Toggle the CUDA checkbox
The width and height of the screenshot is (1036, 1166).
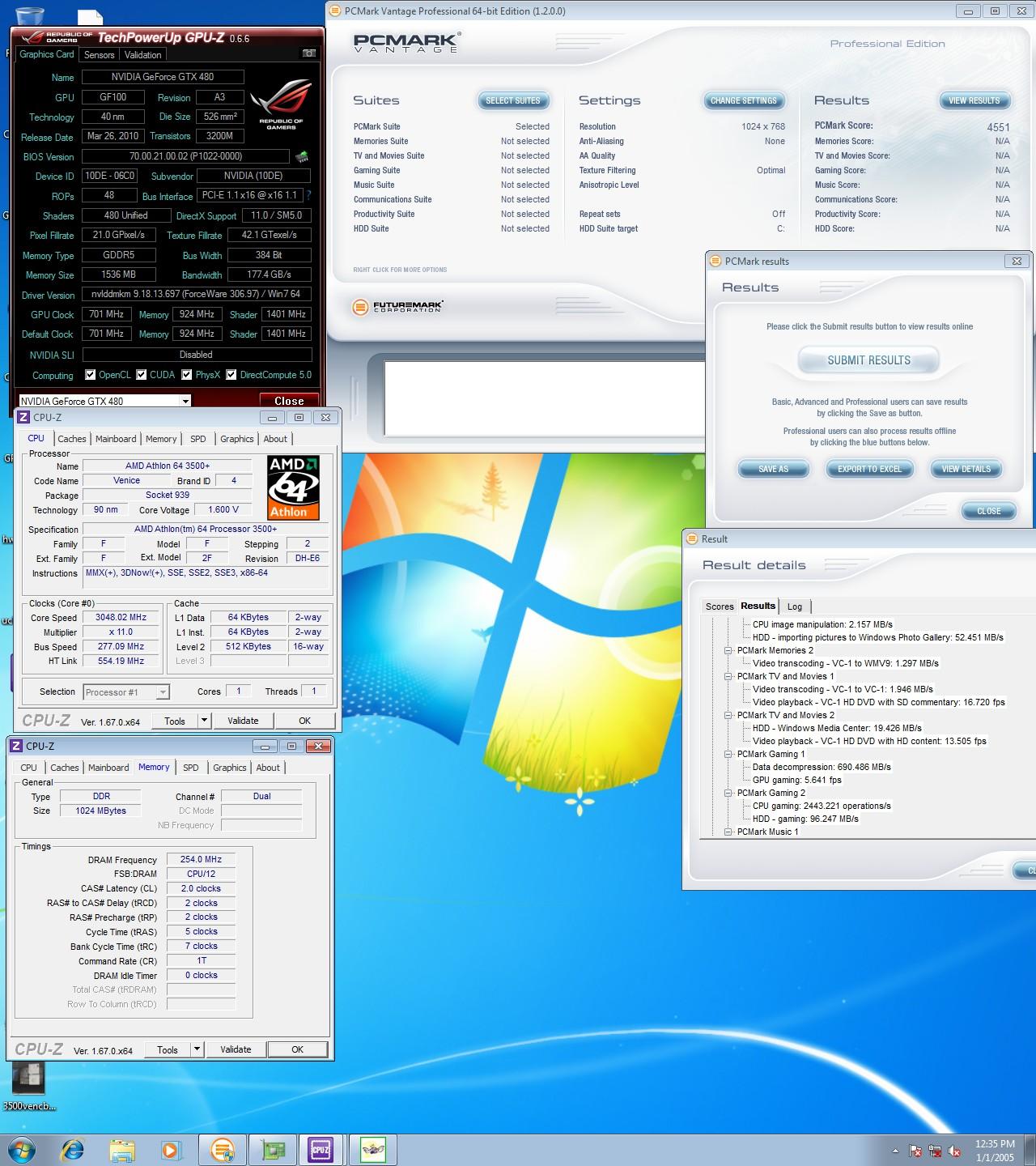142,375
